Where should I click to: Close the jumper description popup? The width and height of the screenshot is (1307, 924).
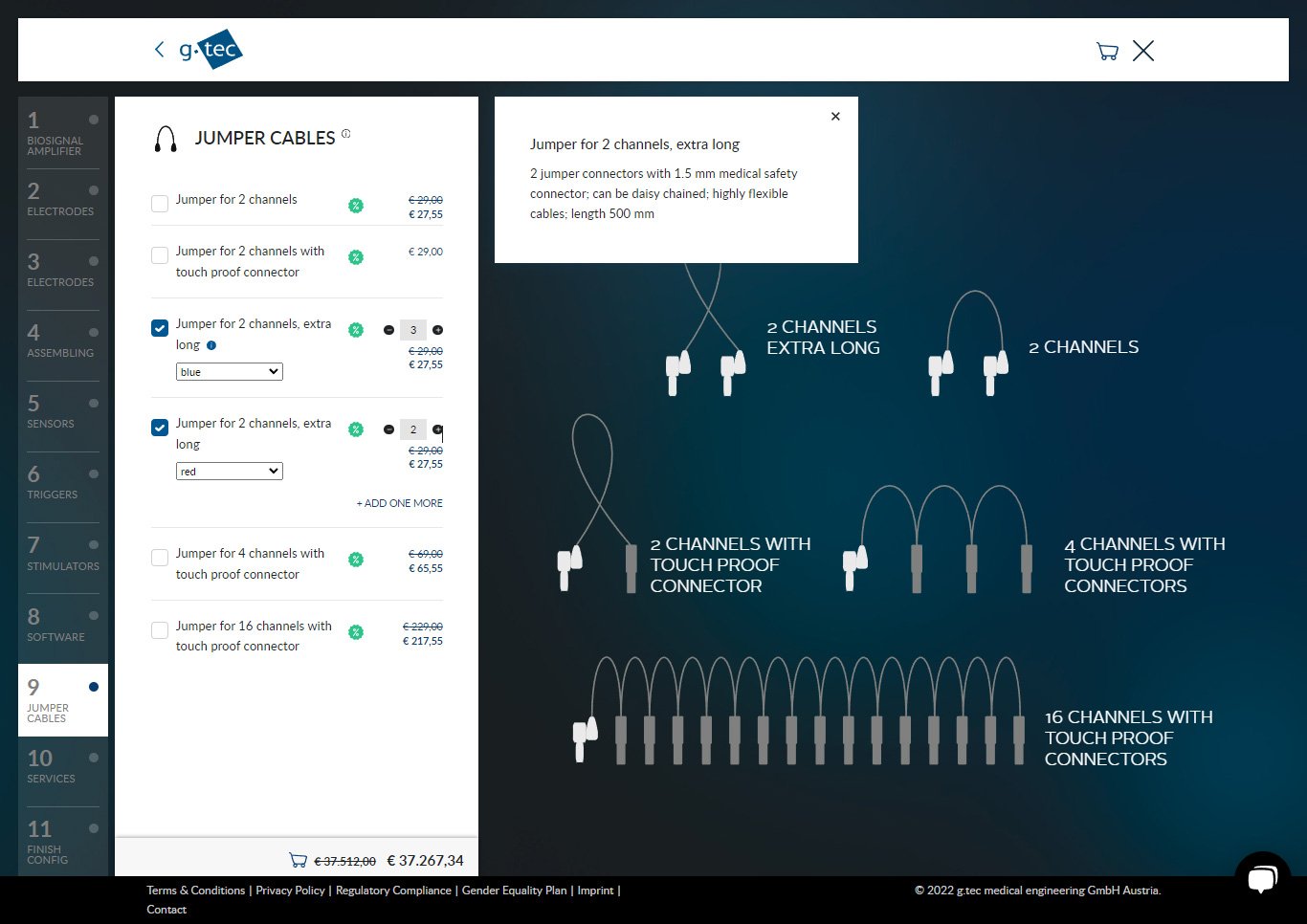835,117
